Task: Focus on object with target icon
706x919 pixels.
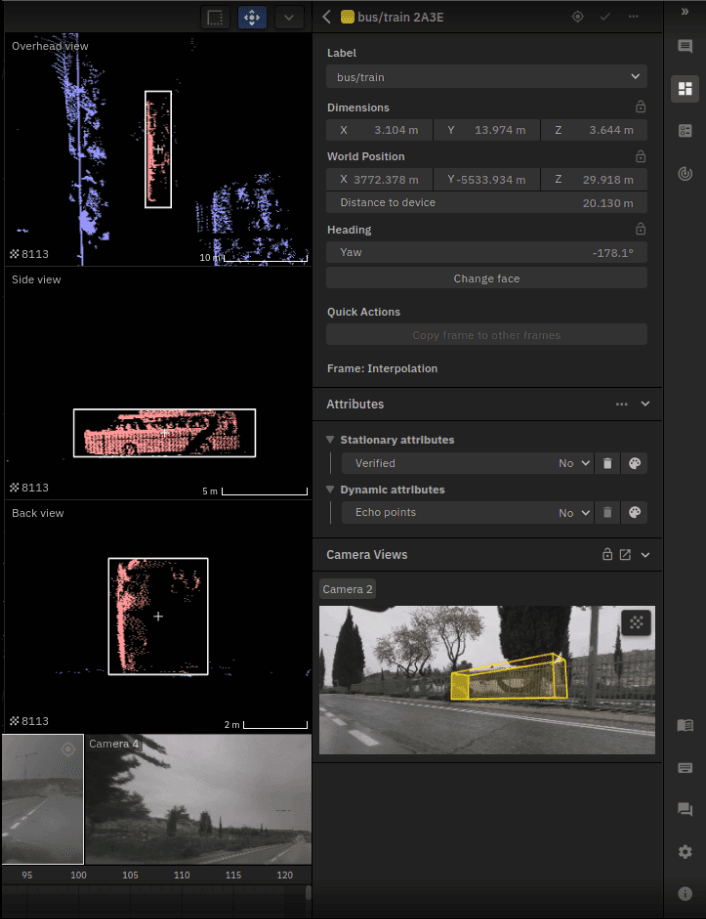Action: 578,17
